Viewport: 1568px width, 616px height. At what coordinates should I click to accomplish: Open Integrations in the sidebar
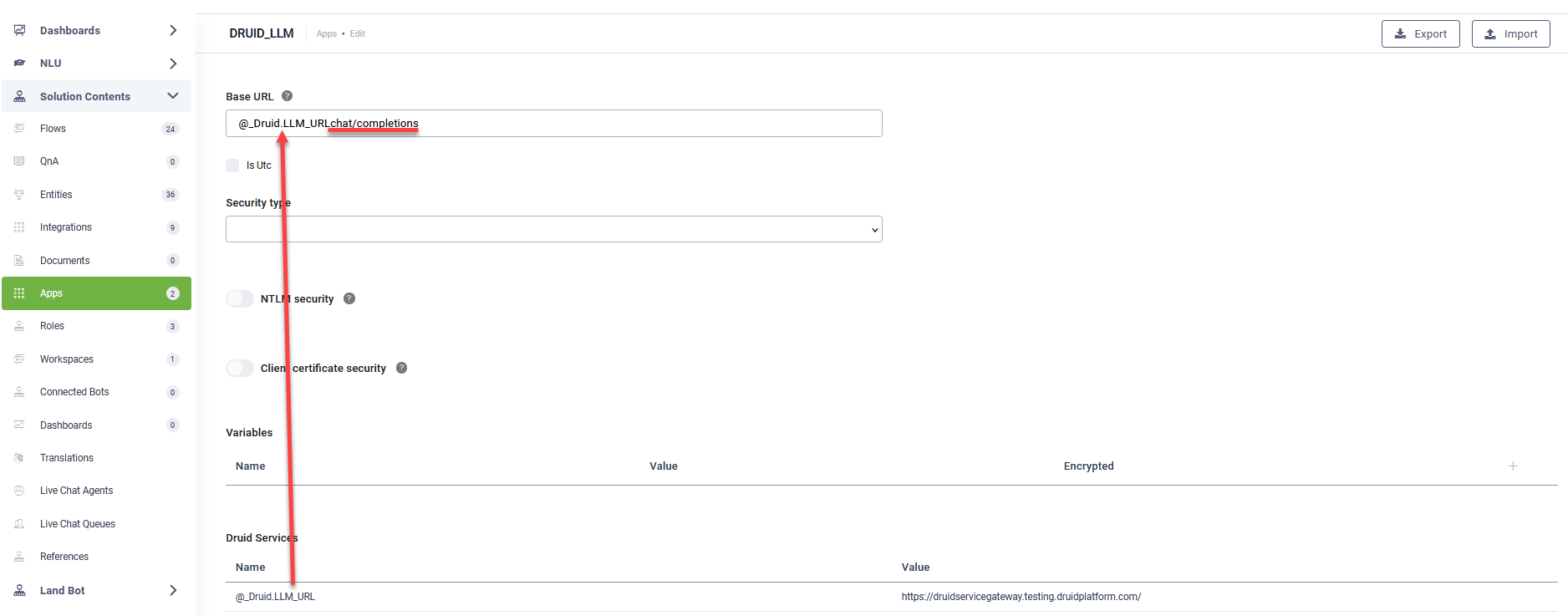(66, 227)
